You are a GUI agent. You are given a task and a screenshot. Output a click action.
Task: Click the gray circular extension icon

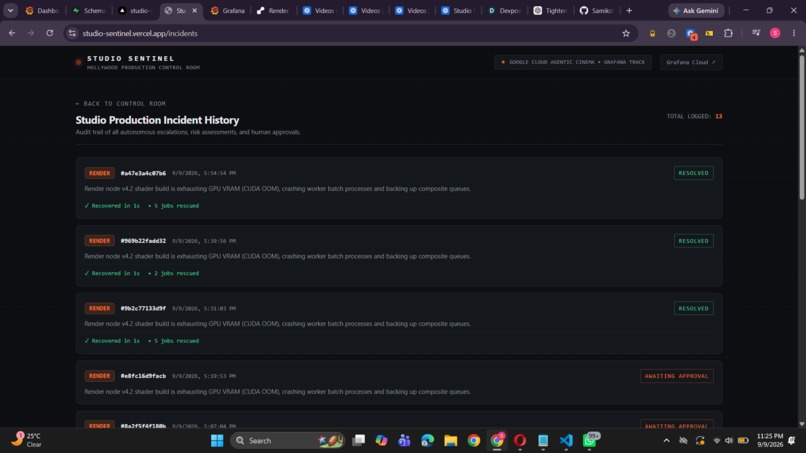671,33
